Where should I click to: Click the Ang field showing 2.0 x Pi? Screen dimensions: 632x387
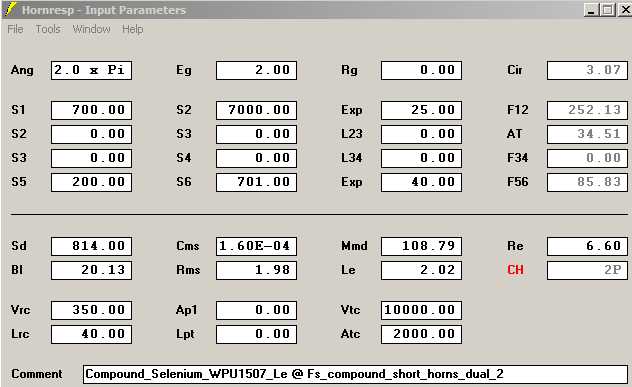point(91,70)
